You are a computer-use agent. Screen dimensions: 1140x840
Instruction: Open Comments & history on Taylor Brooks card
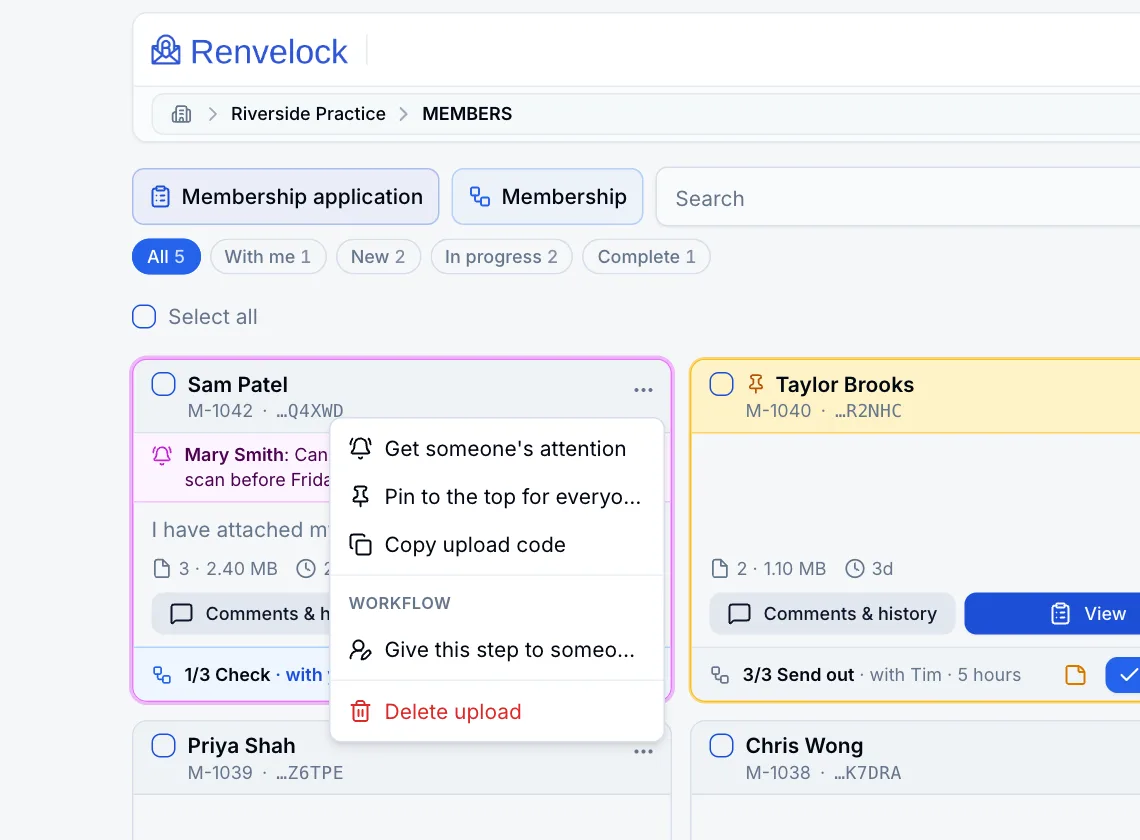pos(832,614)
